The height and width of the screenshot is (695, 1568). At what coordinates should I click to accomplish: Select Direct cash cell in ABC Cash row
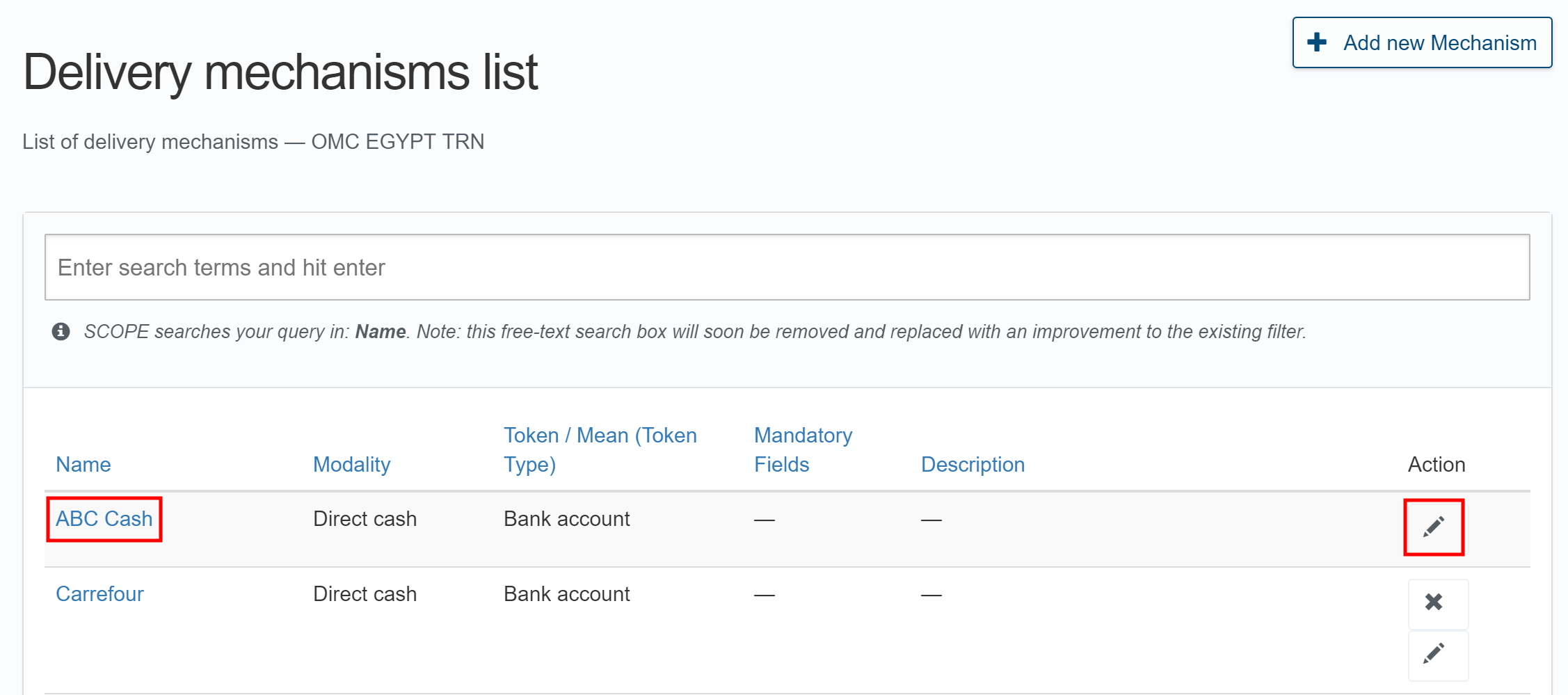tap(365, 519)
